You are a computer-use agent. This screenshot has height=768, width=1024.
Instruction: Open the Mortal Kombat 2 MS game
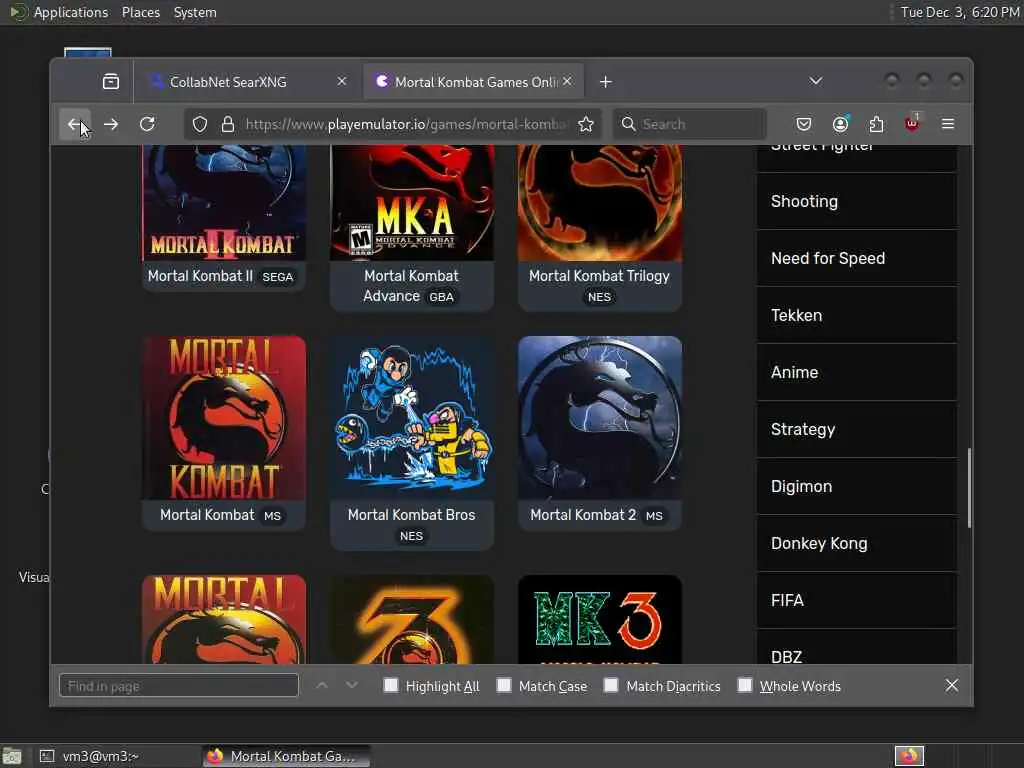600,433
